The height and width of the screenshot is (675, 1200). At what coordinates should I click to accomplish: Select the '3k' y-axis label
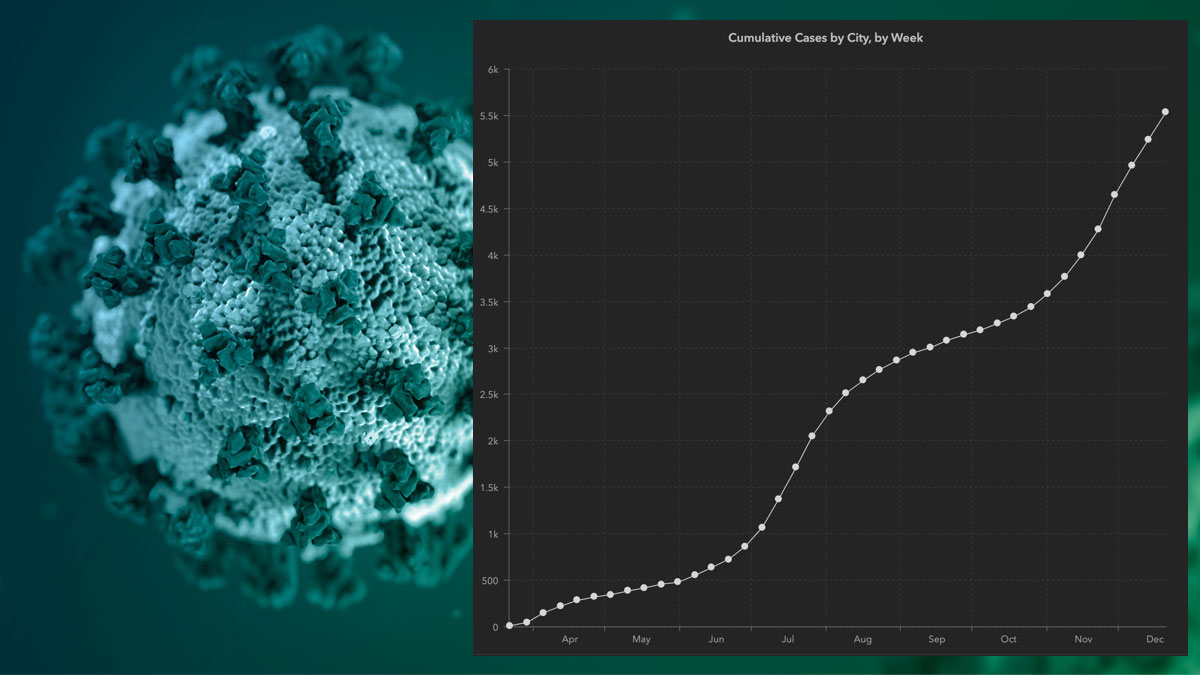point(492,349)
